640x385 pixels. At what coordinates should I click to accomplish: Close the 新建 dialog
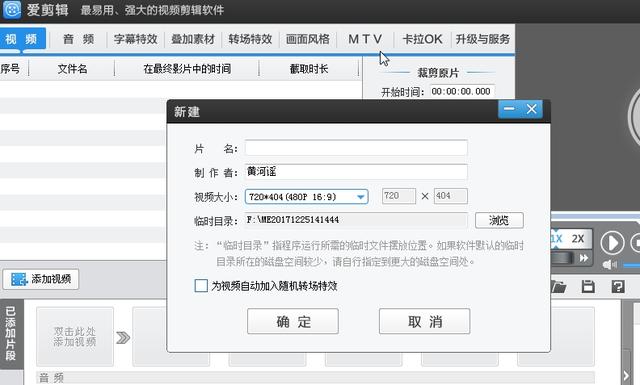click(x=531, y=109)
